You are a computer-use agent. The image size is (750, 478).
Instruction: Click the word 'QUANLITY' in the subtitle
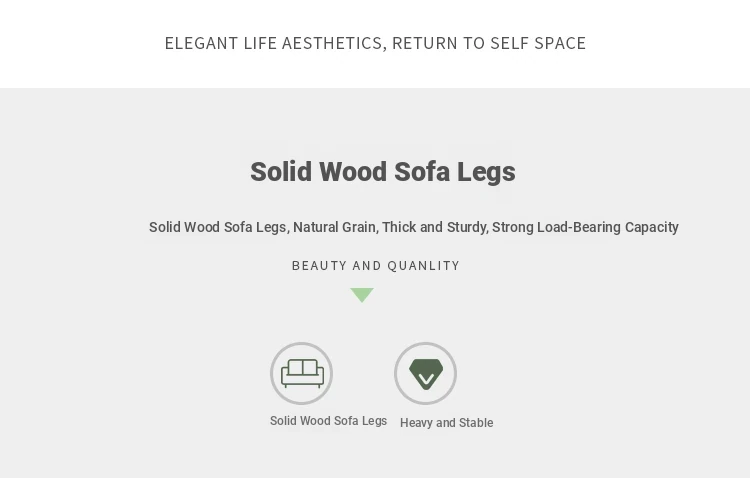tap(424, 266)
